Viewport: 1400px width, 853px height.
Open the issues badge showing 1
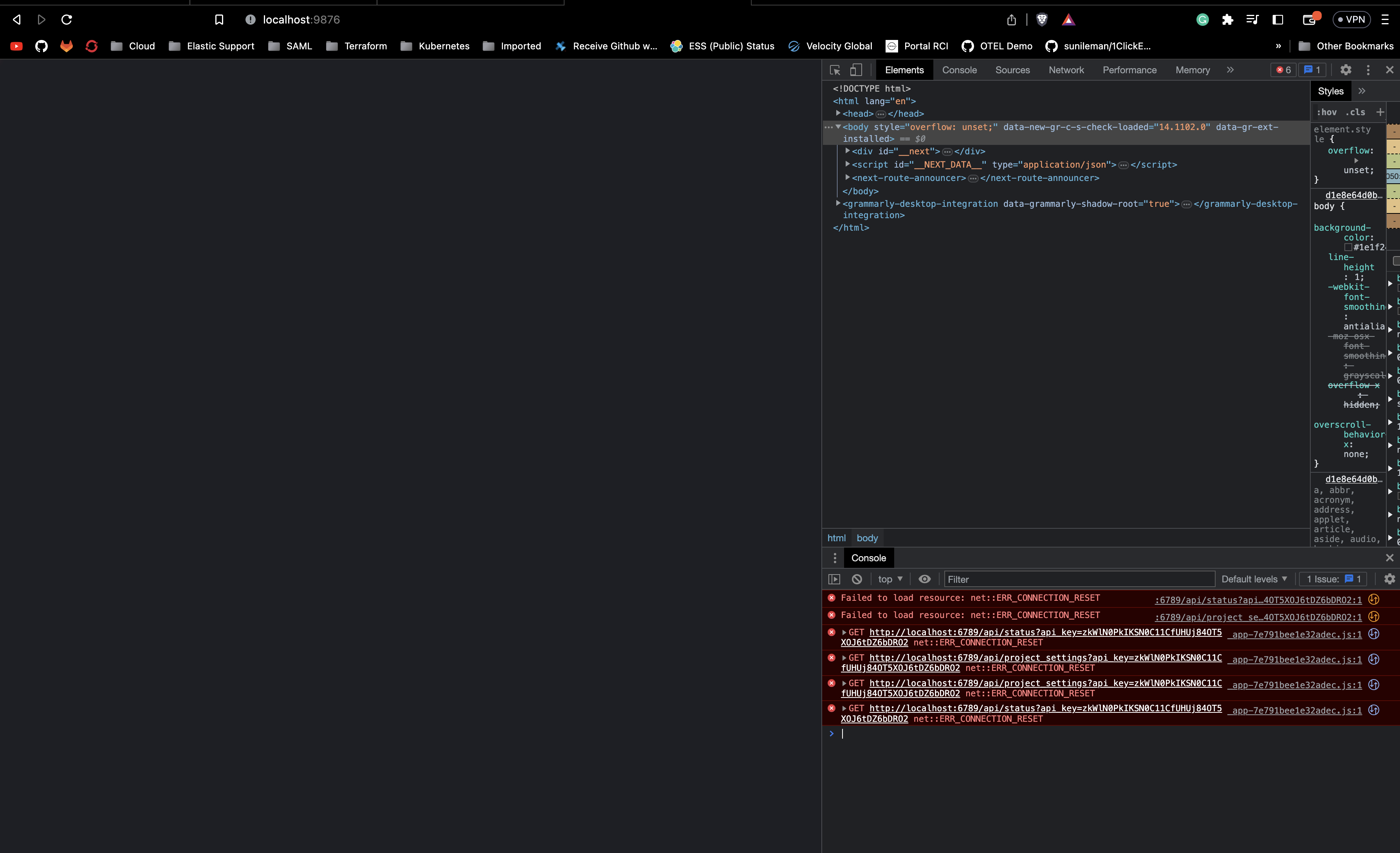[x=1312, y=69]
